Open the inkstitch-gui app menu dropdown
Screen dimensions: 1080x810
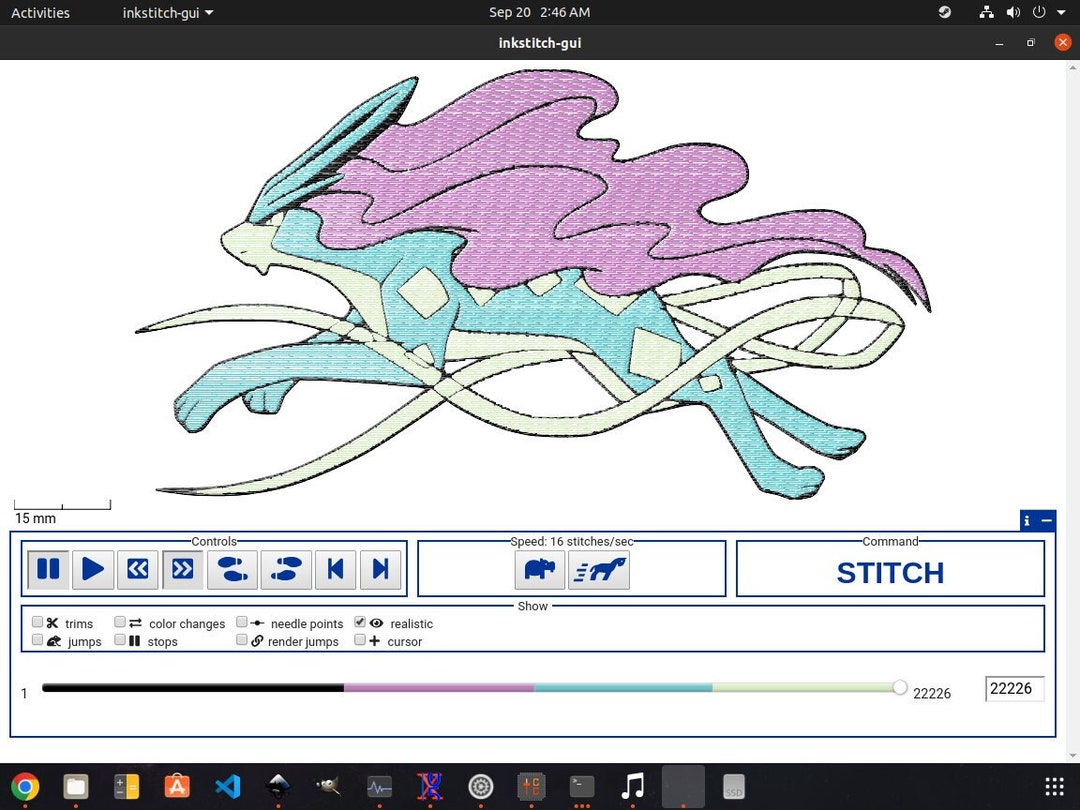pos(167,12)
